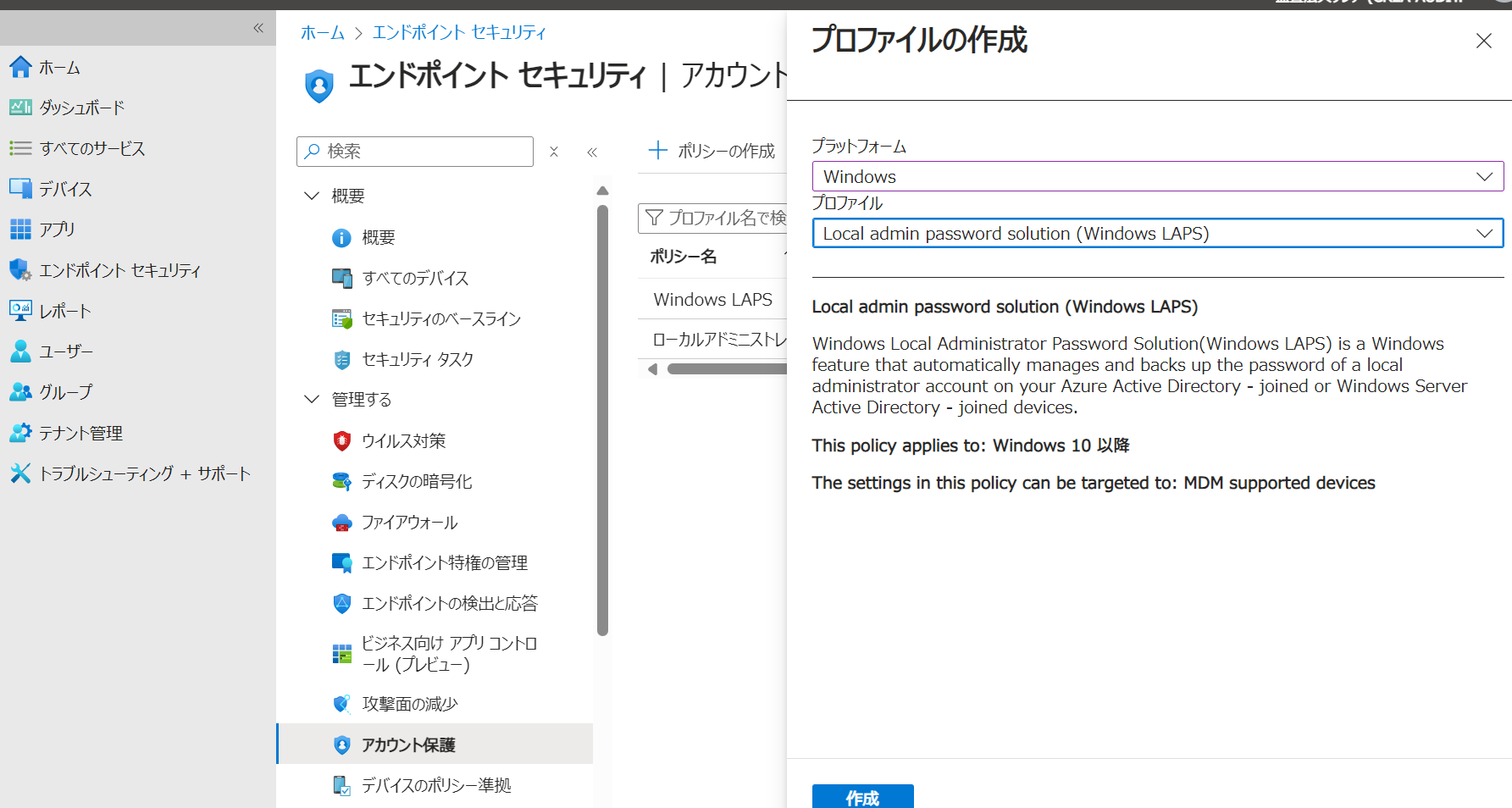Image resolution: width=1512 pixels, height=808 pixels.
Task: Click the すべてのデバイス icon
Action: click(341, 278)
